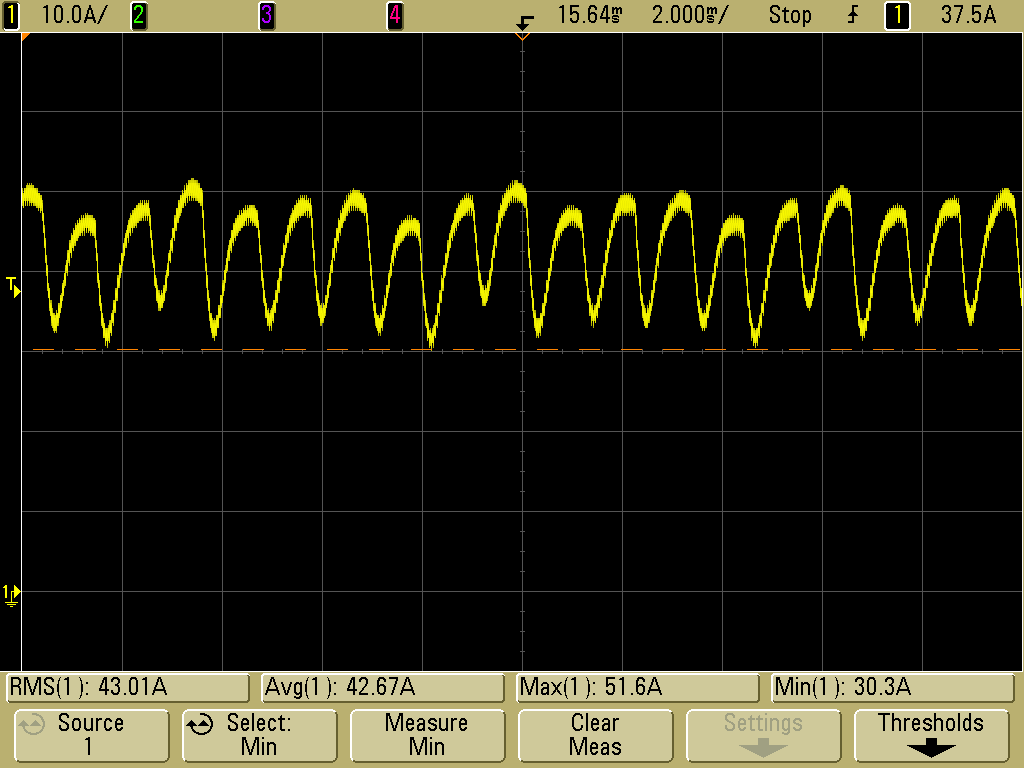1024x768 pixels.
Task: Open the Thresholds submenu softkey
Action: (x=931, y=735)
